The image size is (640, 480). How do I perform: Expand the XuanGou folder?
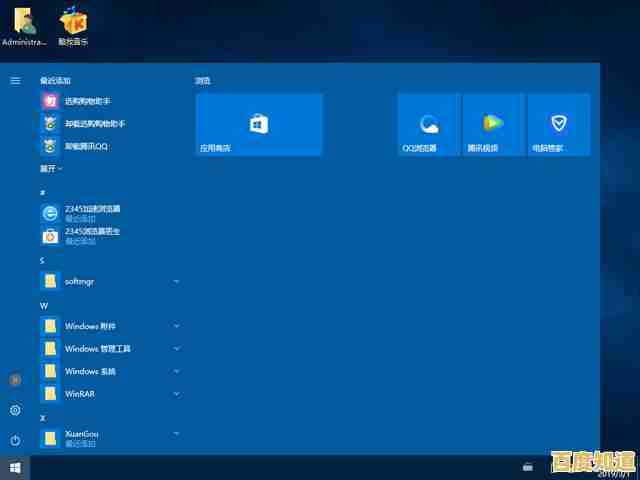110,438
